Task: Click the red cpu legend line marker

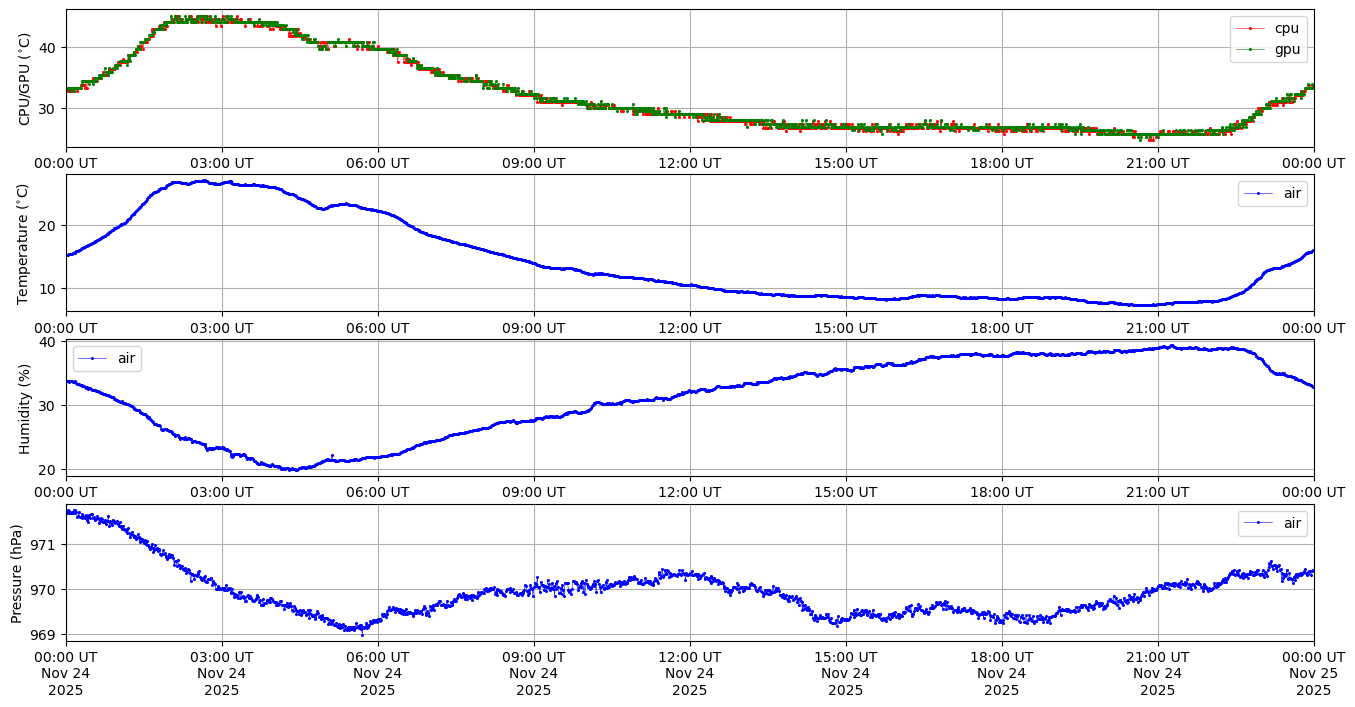Action: click(1250, 28)
